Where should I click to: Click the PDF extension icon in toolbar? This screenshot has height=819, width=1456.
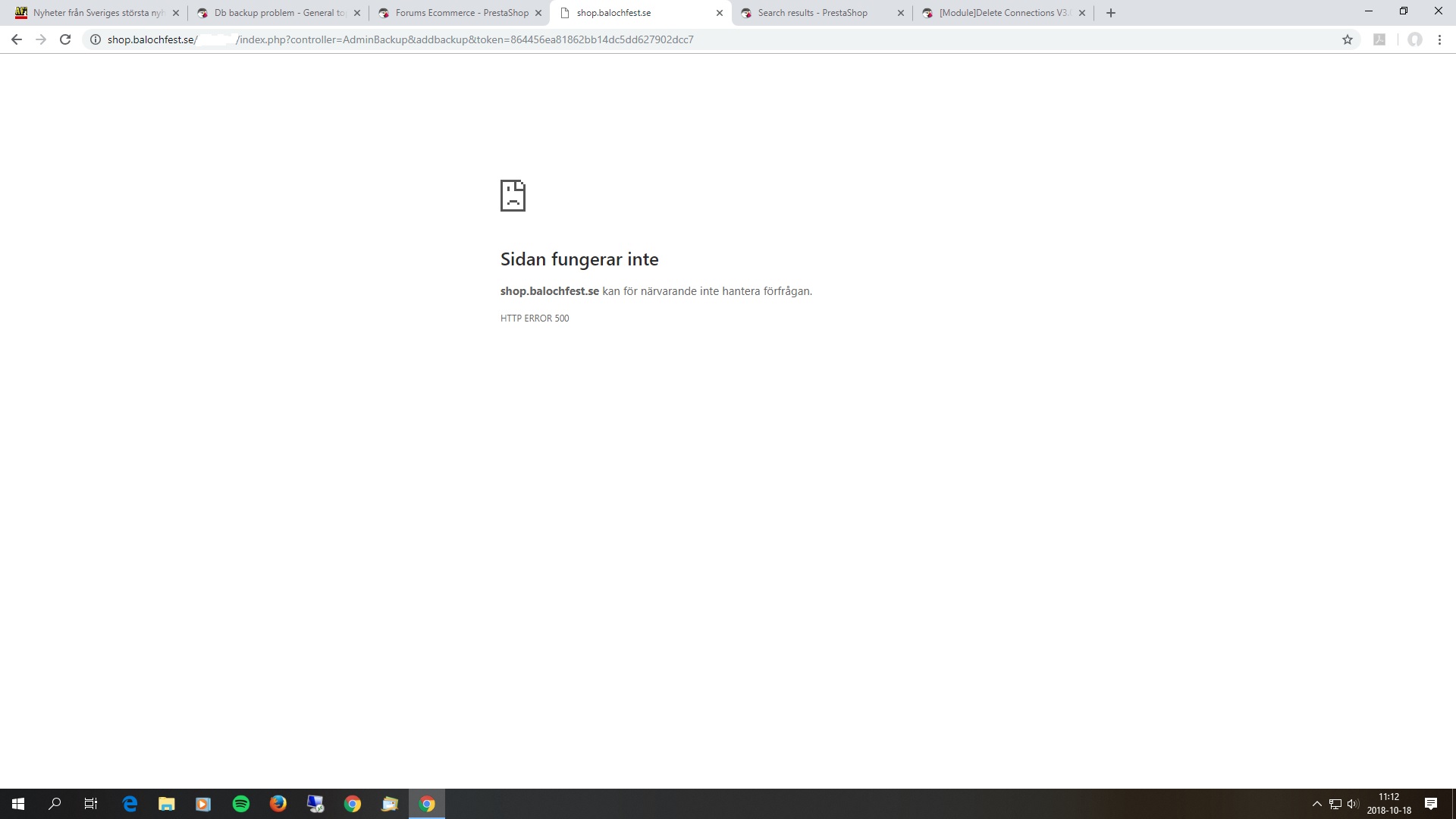1379,39
